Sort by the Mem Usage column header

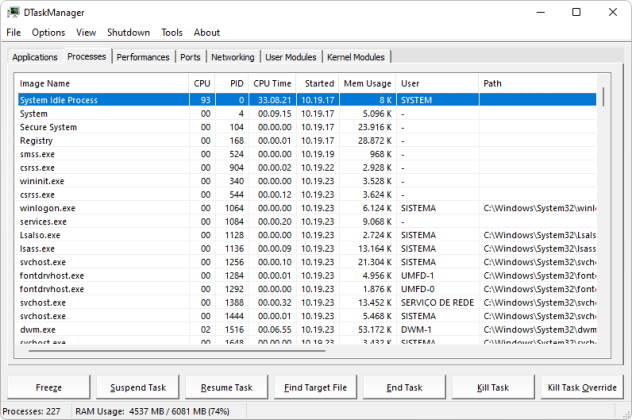click(x=368, y=83)
